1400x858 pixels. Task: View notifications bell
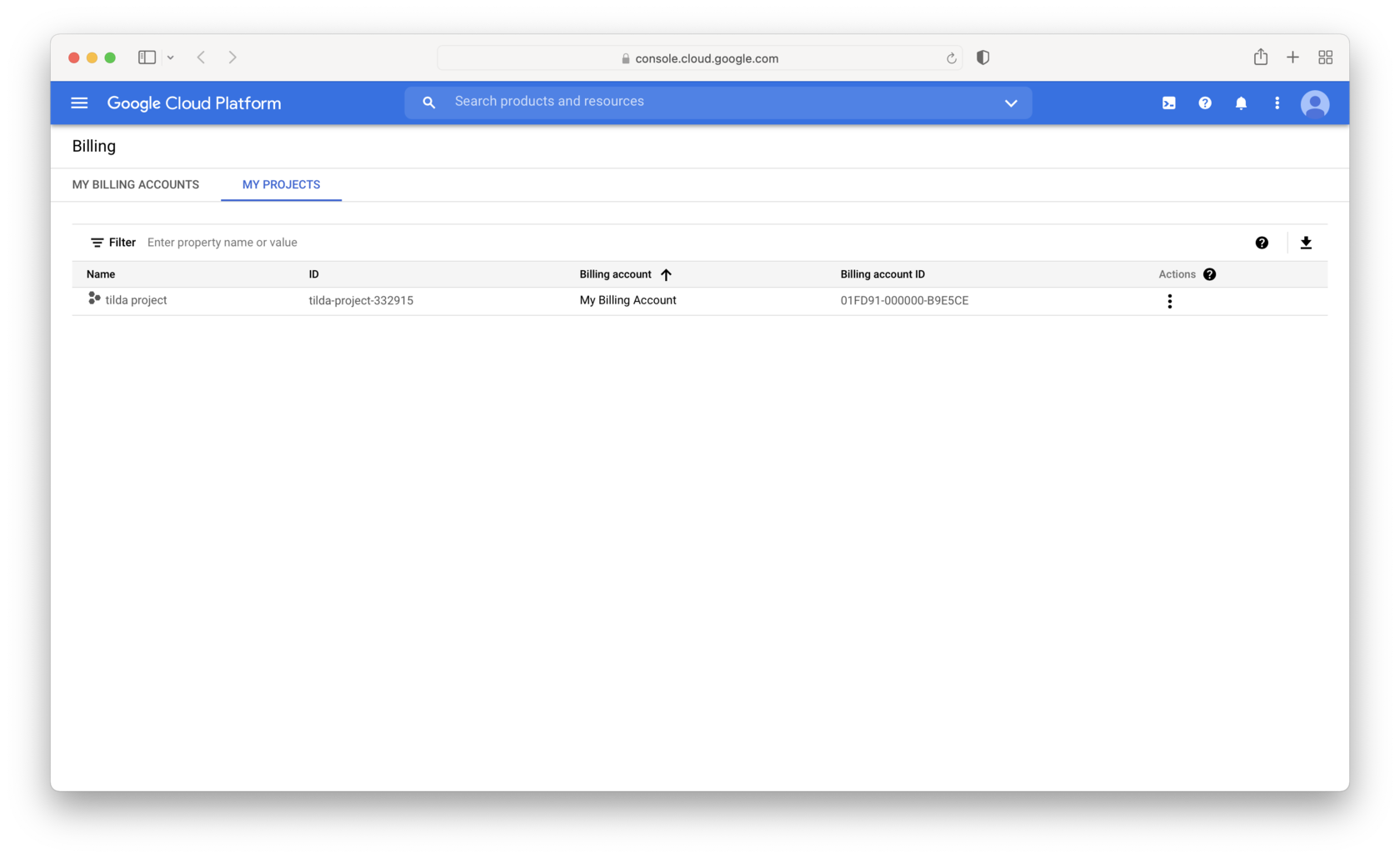click(x=1241, y=103)
